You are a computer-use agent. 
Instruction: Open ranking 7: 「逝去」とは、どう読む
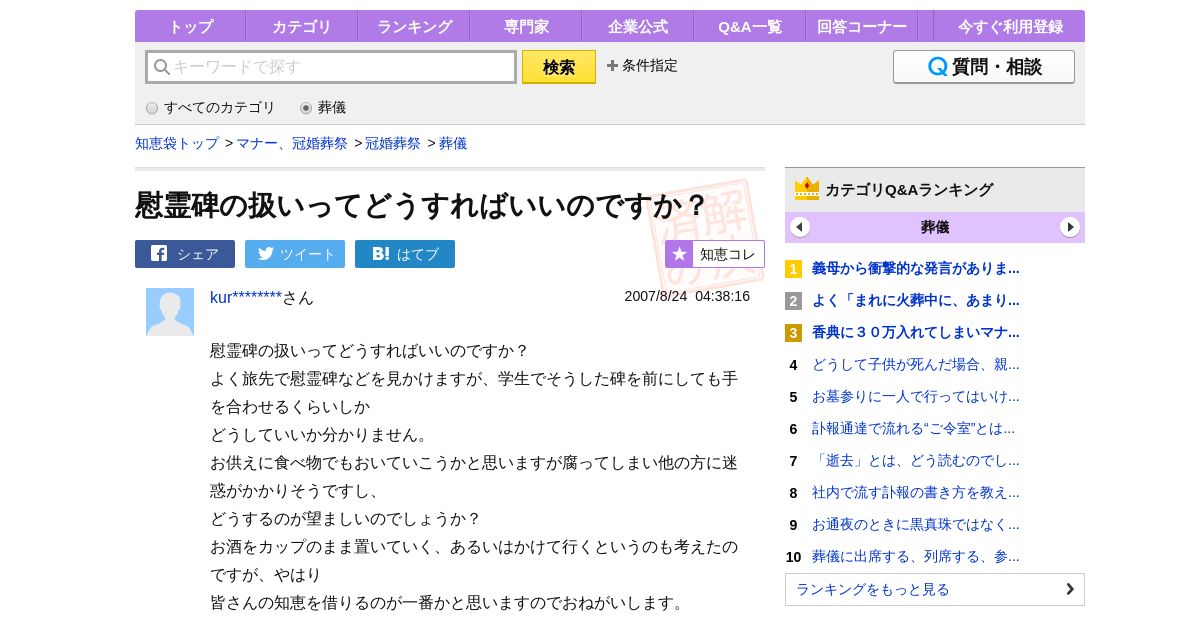point(916,461)
